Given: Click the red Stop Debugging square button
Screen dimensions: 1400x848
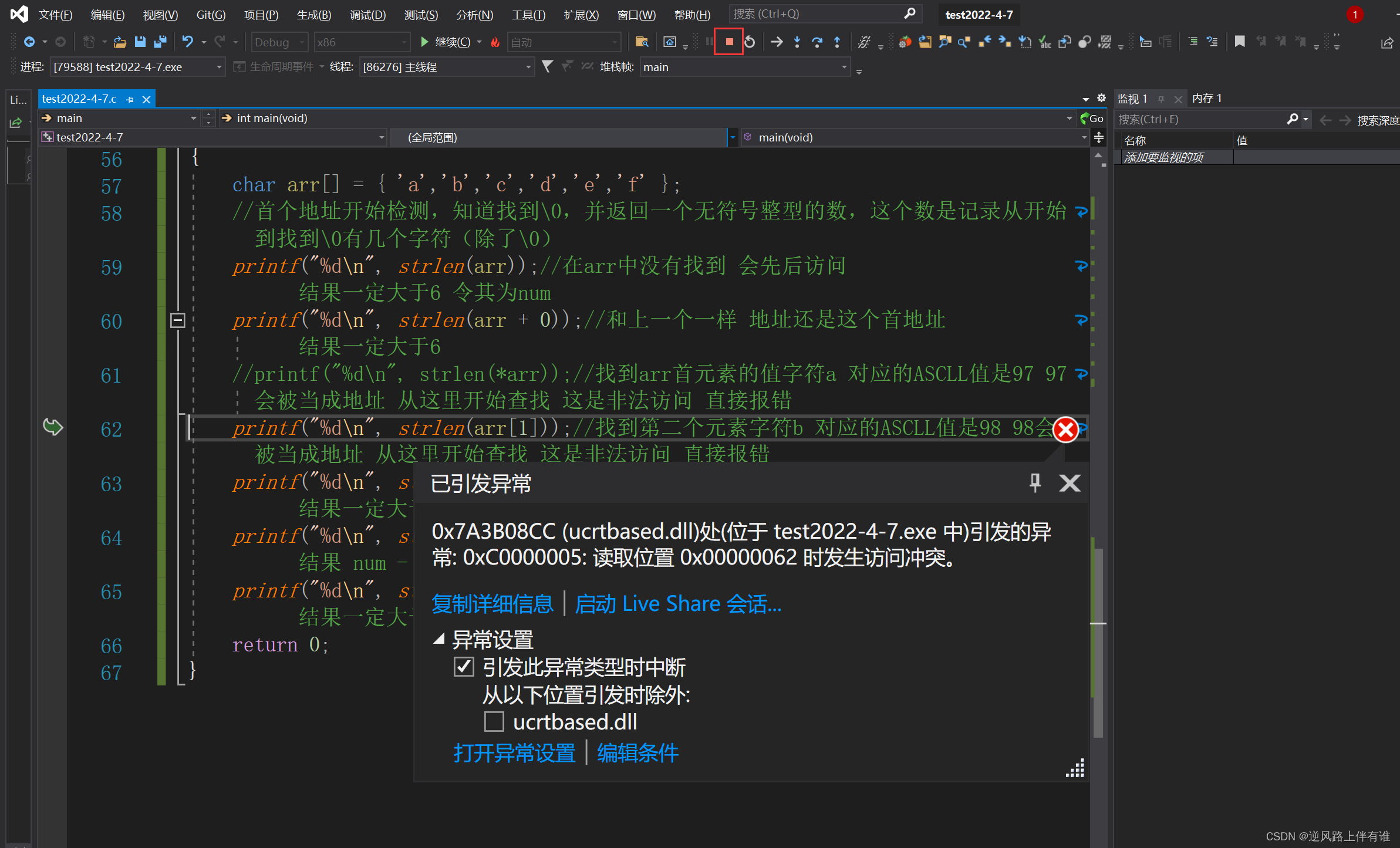Looking at the screenshot, I should coord(729,42).
